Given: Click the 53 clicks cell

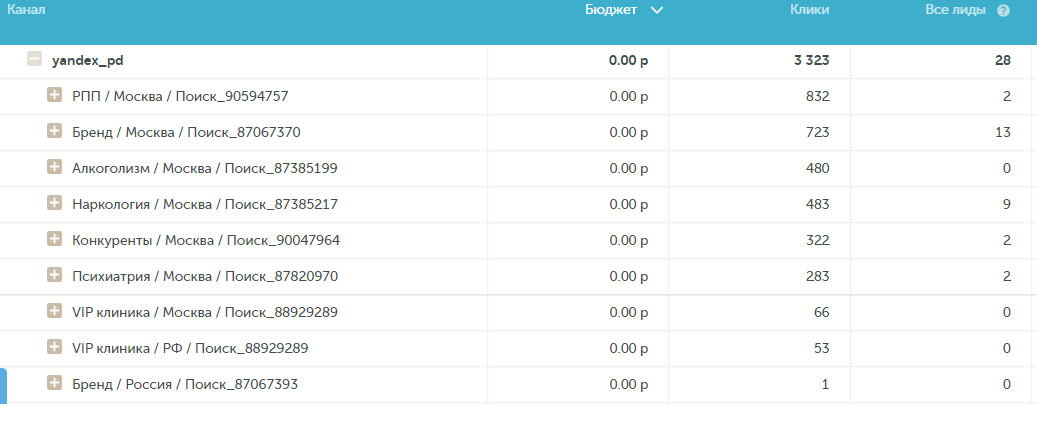Looking at the screenshot, I should click(821, 348).
